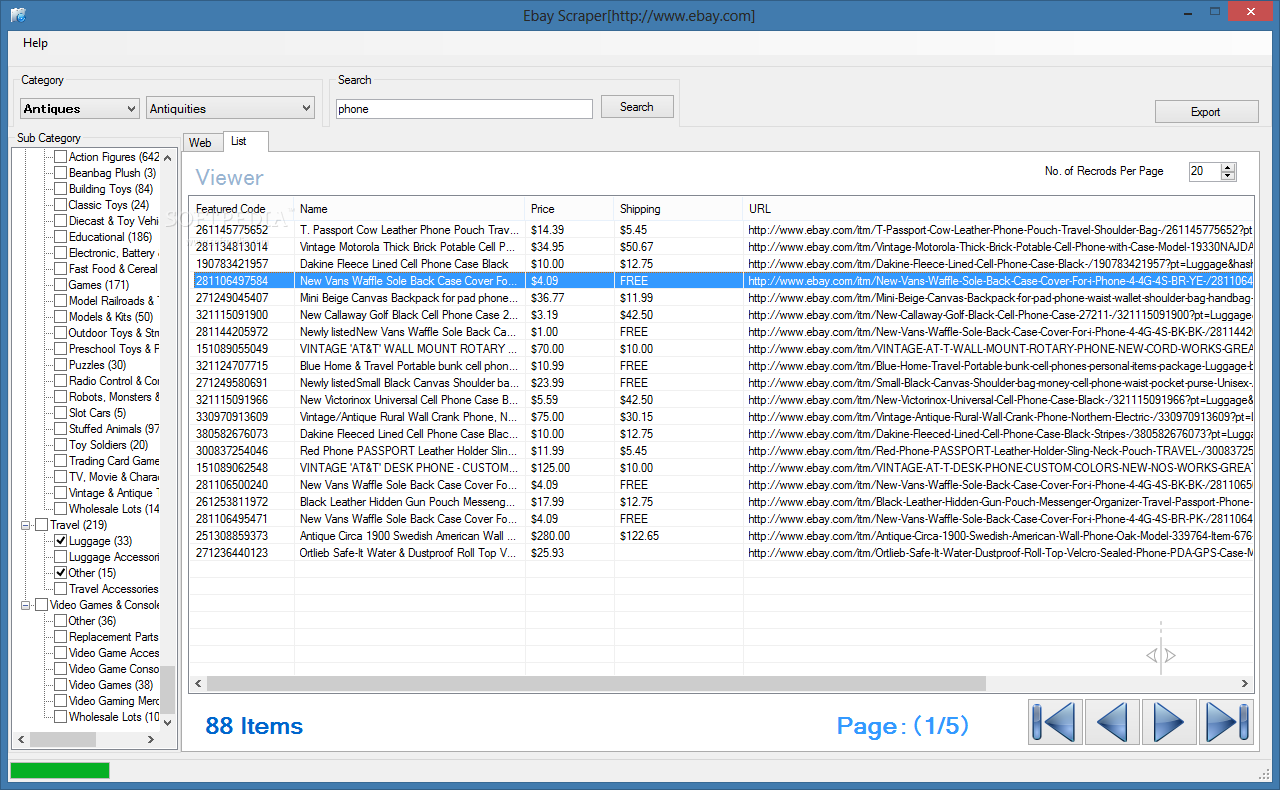Select row with code 261145775652

tap(722, 230)
